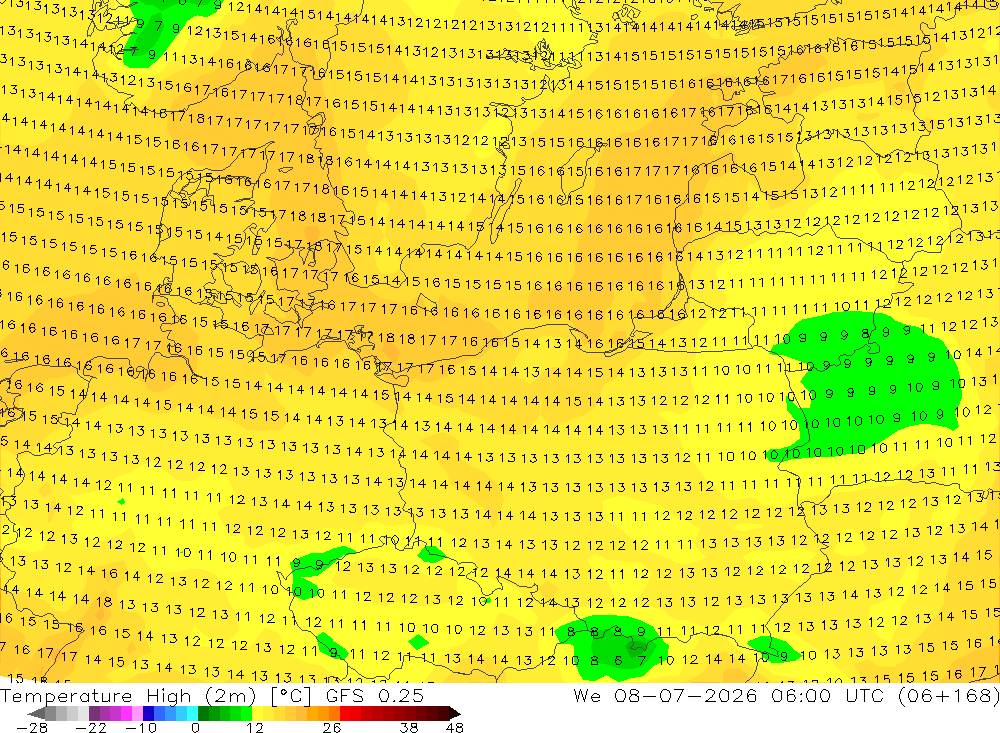The height and width of the screenshot is (733, 1000).
Task: Click the gray left arrow of colorbar
Action: 36,713
